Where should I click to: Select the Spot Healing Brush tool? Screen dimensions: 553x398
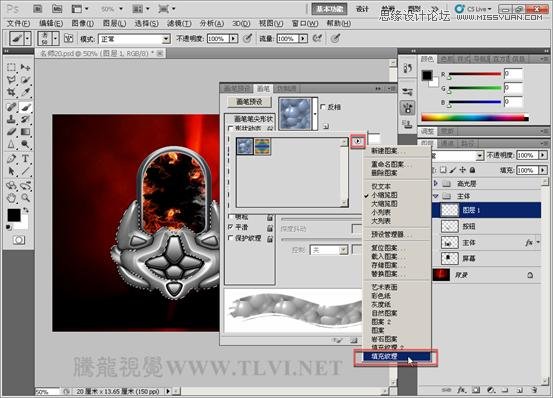pos(11,106)
